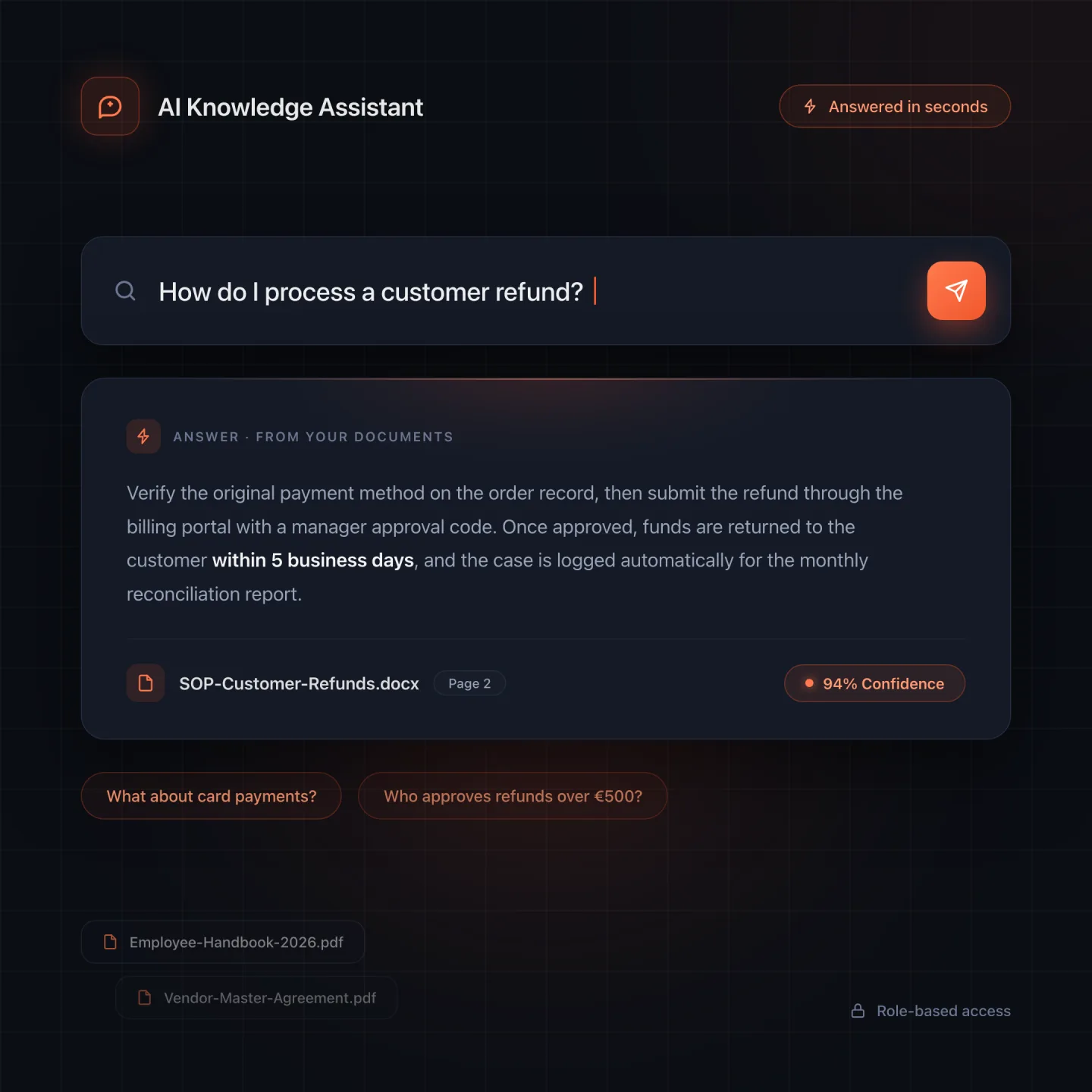
Task: Click the orange send paper-plane button
Action: pos(956,290)
